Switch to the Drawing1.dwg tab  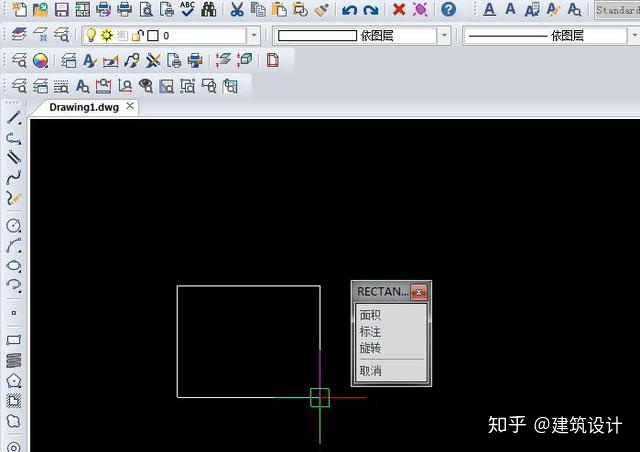pos(84,107)
